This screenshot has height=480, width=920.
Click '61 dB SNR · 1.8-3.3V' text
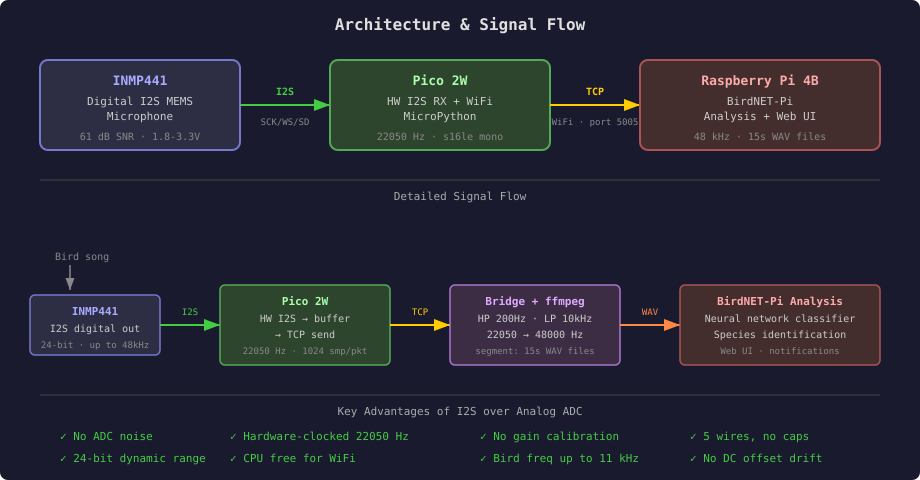point(140,137)
